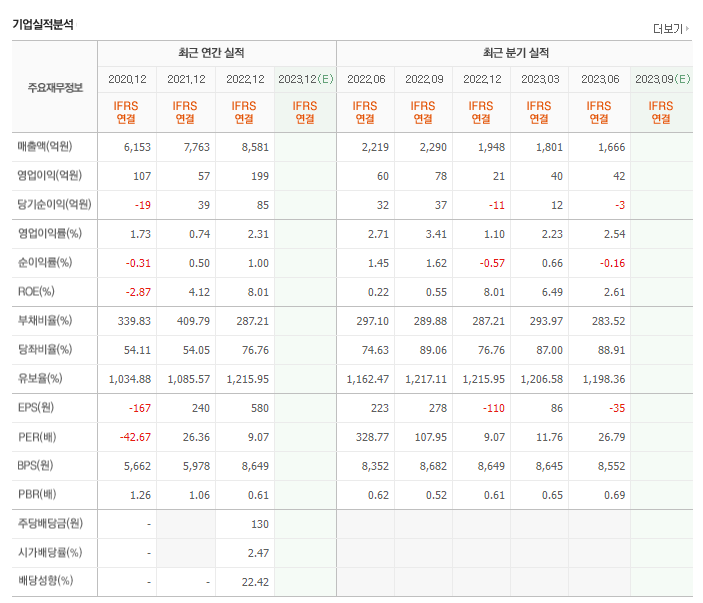Select the 7,763 sales value
Image resolution: width=703 pixels, height=603 pixels.
[x=196, y=147]
